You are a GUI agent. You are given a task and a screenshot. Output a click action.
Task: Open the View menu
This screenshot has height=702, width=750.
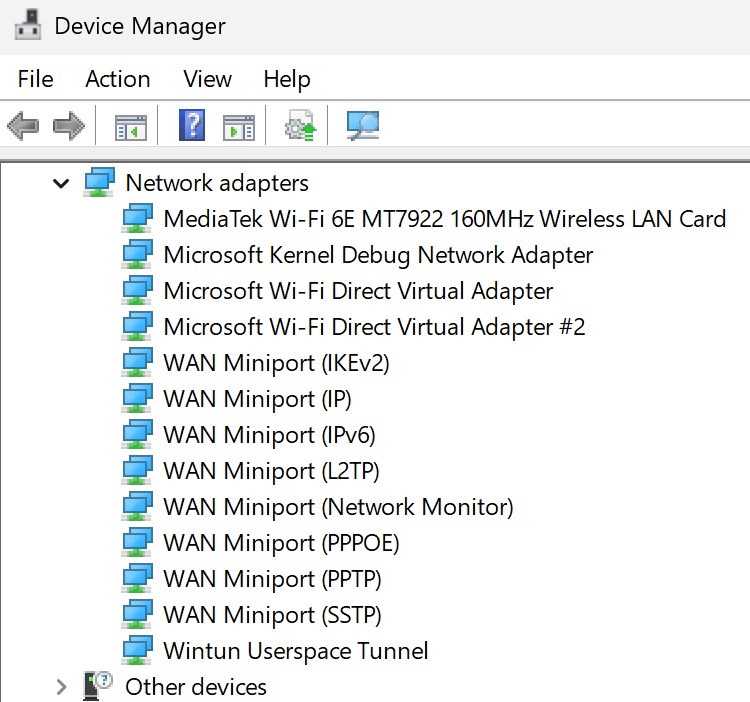pos(208,79)
